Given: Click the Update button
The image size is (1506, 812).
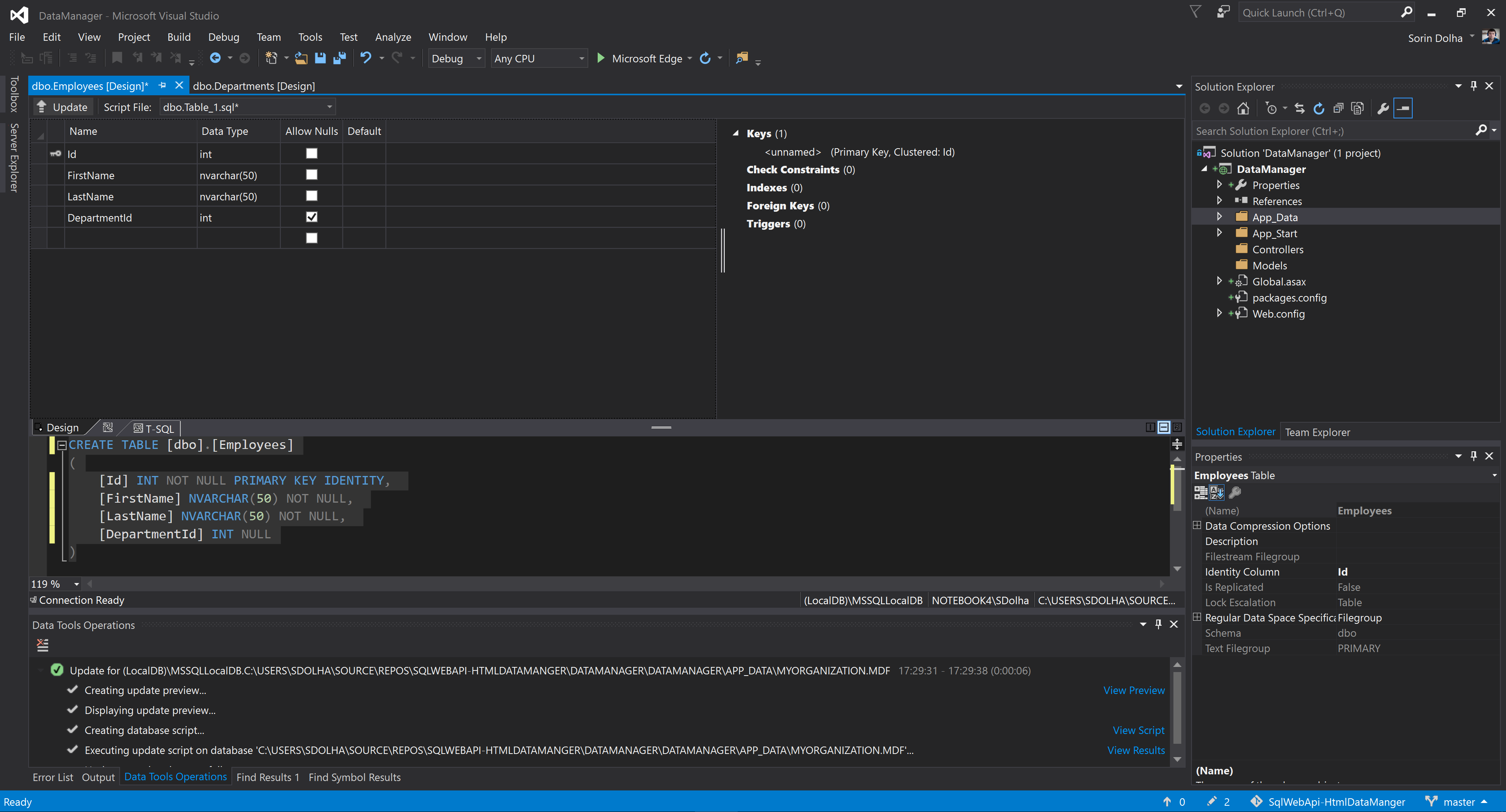Looking at the screenshot, I should tap(62, 107).
